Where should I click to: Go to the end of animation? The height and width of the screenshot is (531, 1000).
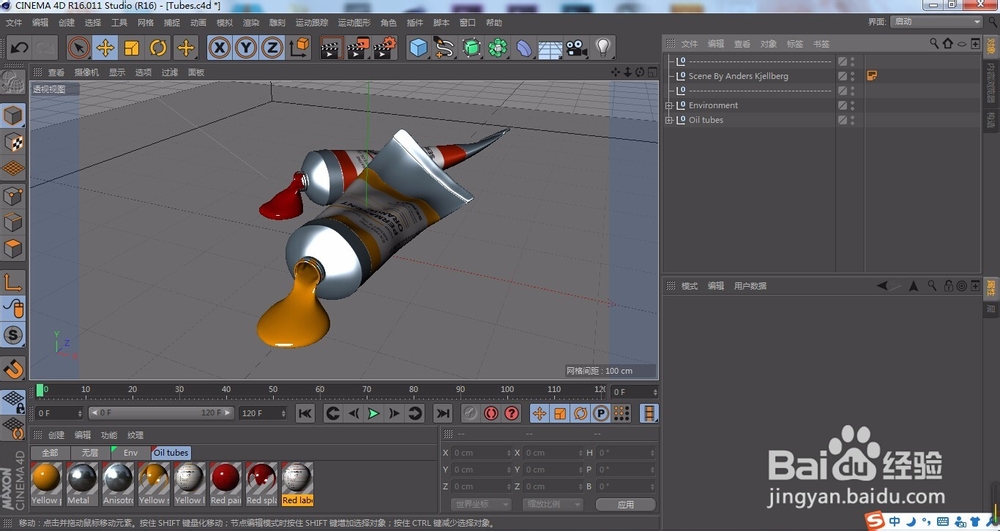(x=443, y=414)
